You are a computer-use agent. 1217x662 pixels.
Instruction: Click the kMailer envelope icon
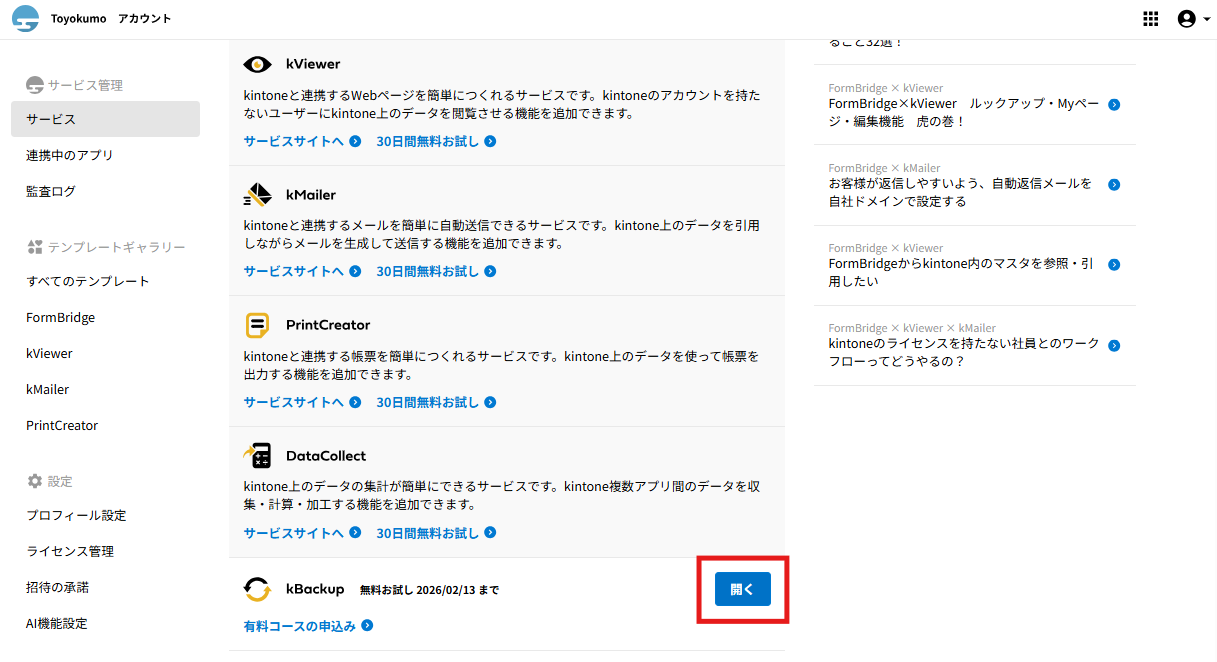coord(257,194)
